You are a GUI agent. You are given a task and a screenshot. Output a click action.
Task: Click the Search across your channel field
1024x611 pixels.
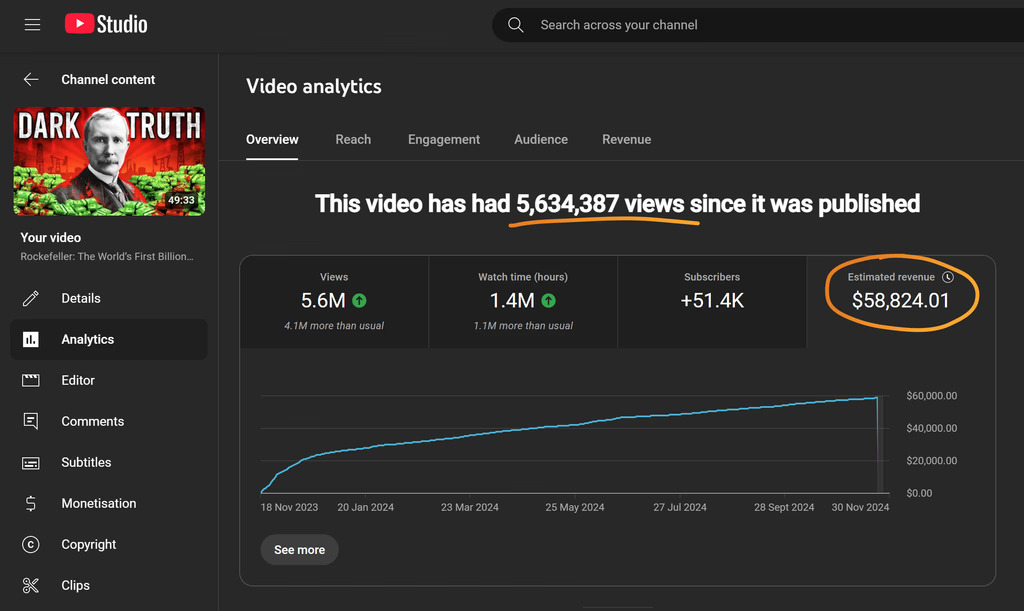click(758, 25)
